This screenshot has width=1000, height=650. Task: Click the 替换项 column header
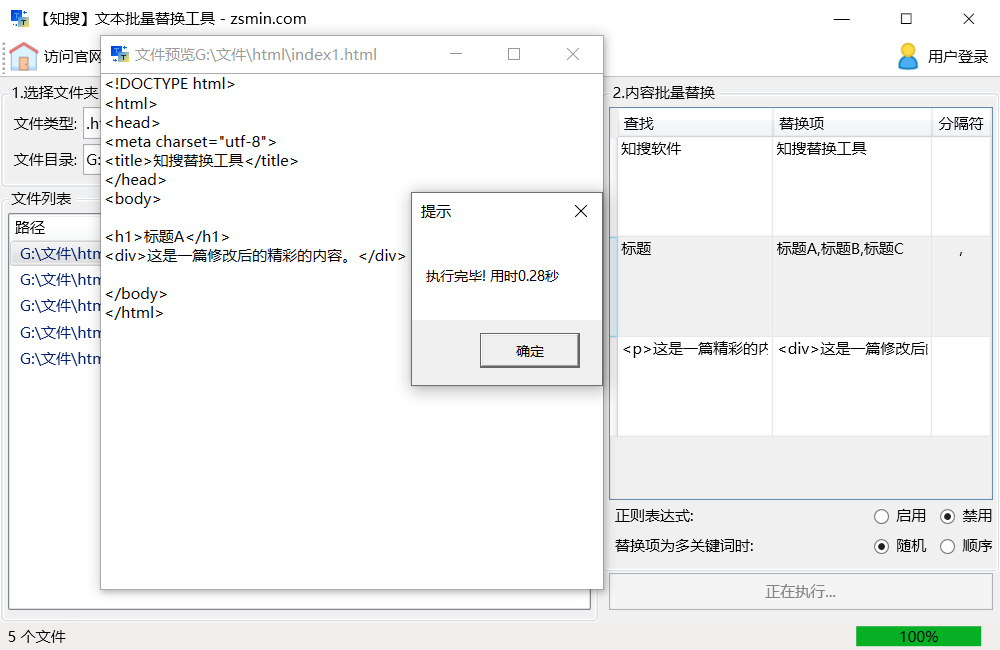pos(801,124)
